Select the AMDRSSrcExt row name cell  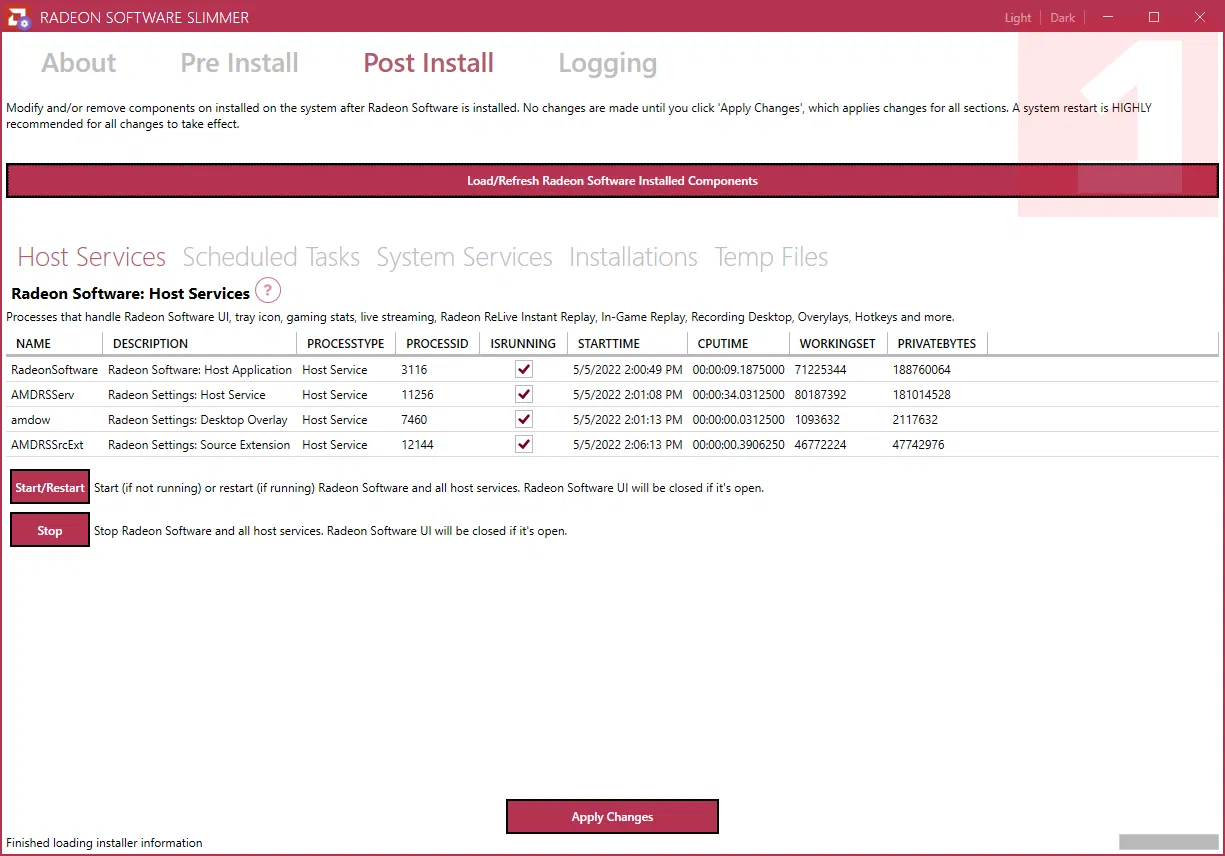[x=47, y=445]
